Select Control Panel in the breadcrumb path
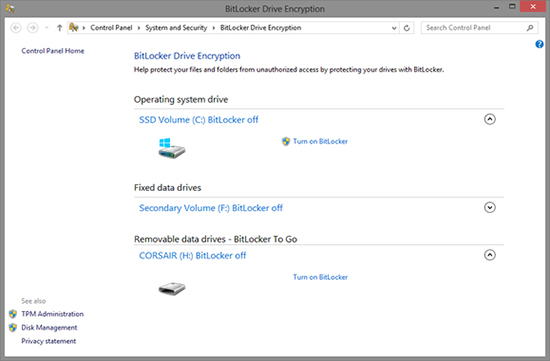Screen dimensions: 550x361 pyautogui.click(x=111, y=28)
